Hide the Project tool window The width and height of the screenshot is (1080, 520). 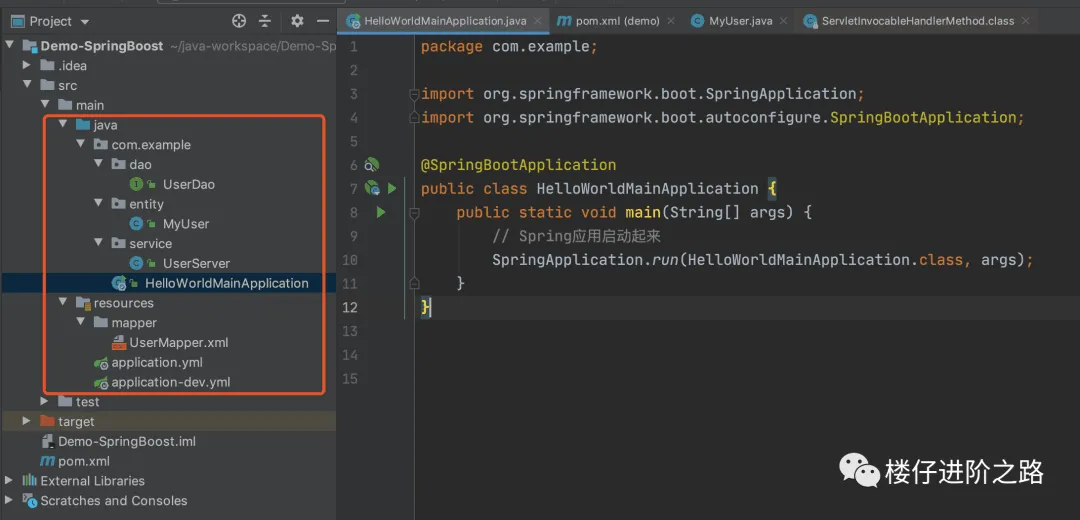point(322,21)
